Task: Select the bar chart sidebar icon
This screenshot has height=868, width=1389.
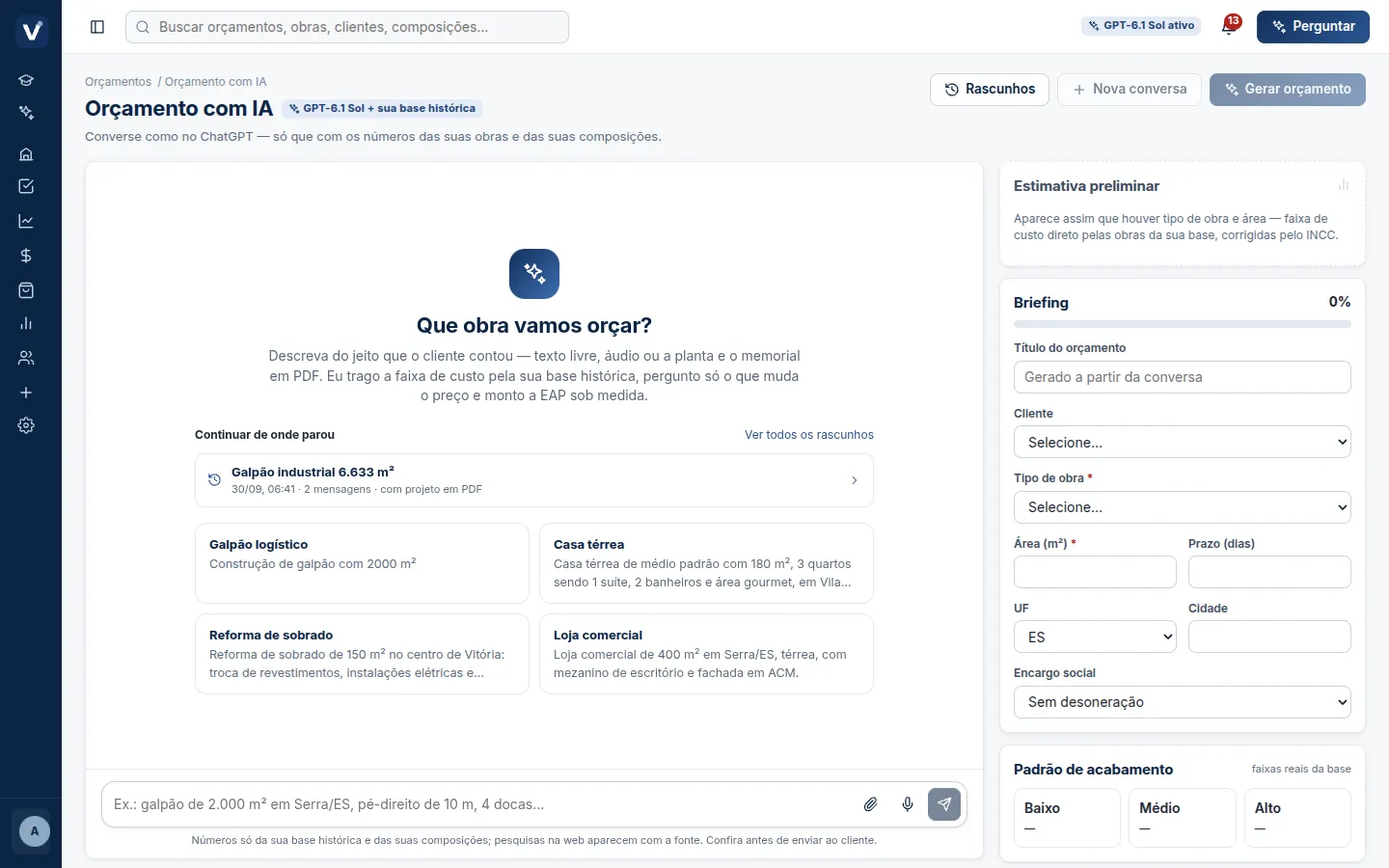Action: (26, 323)
